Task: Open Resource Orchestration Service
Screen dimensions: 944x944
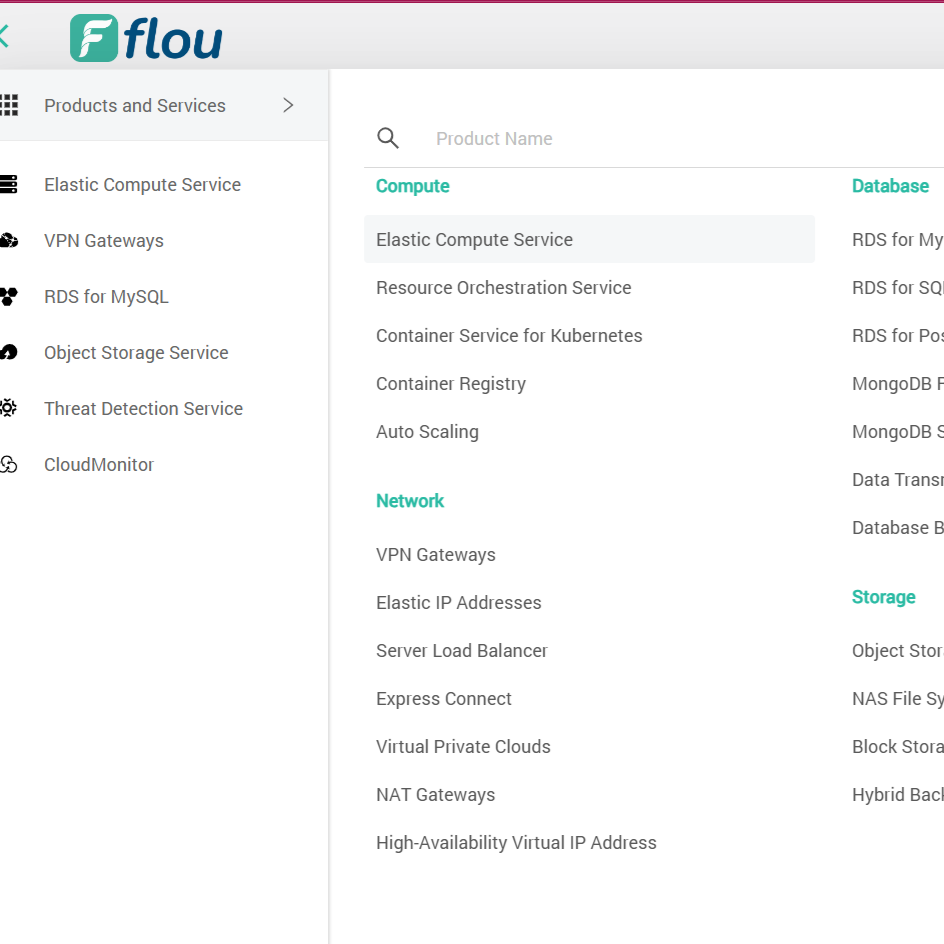Action: coord(503,288)
